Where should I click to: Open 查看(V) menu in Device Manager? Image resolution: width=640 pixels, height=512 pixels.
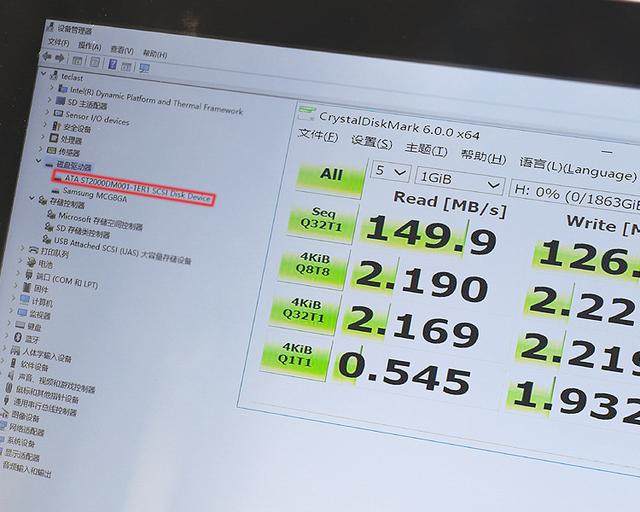click(122, 50)
